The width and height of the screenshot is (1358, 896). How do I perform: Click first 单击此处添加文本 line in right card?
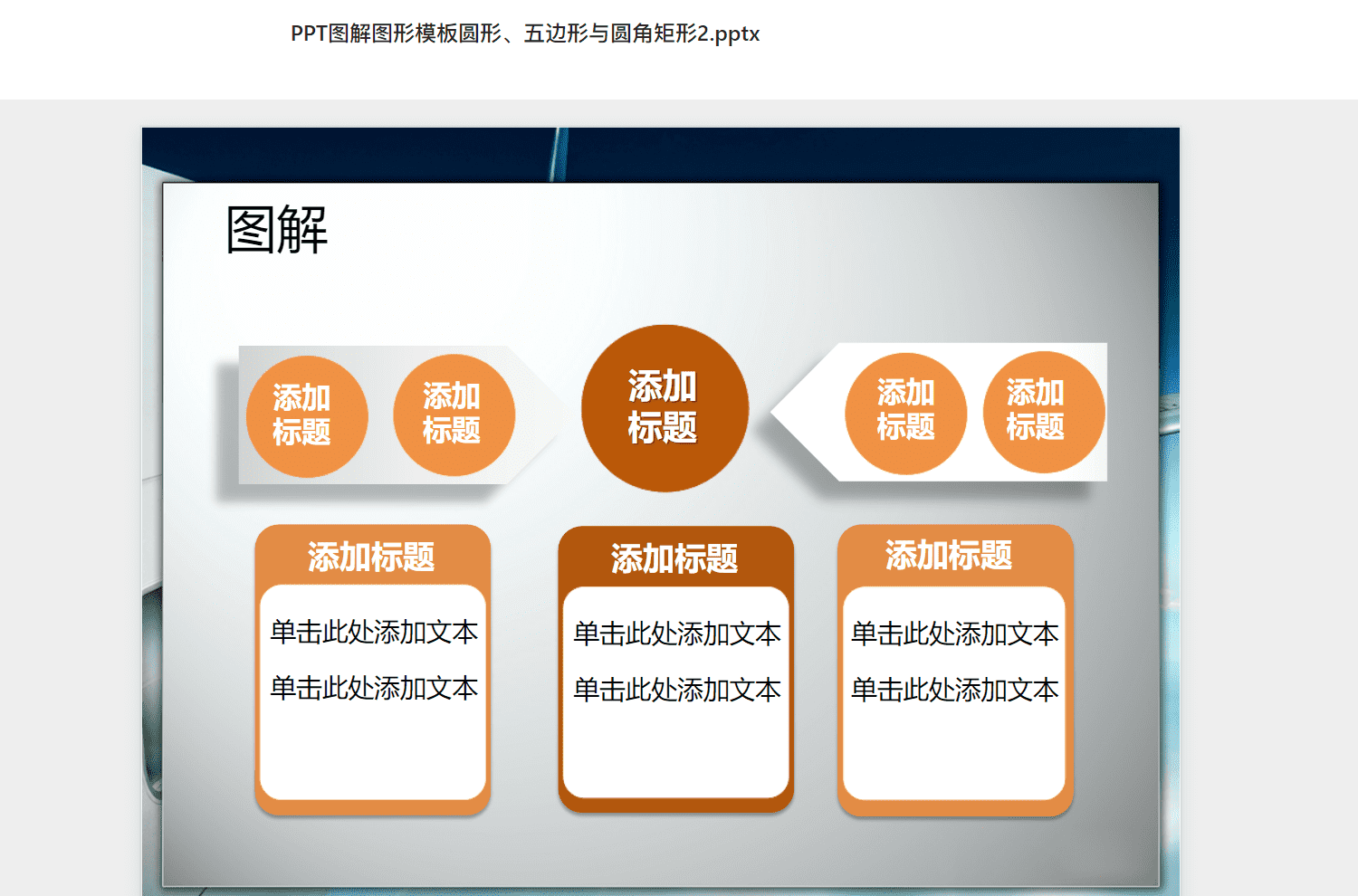955,634
